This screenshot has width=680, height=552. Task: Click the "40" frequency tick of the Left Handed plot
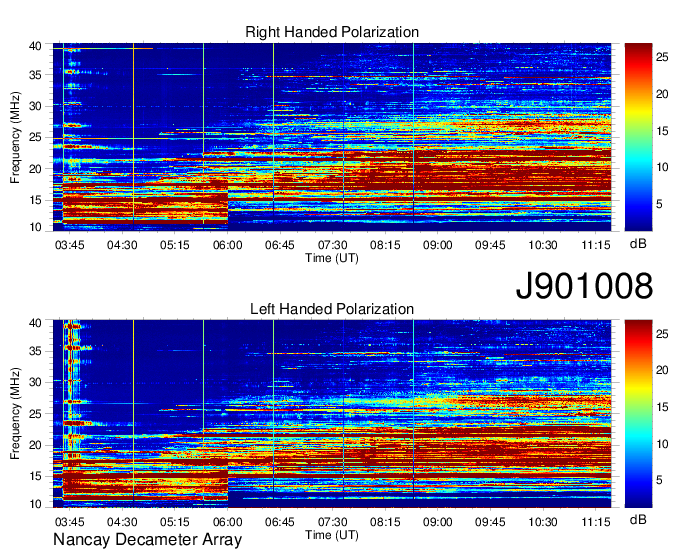tap(35, 323)
